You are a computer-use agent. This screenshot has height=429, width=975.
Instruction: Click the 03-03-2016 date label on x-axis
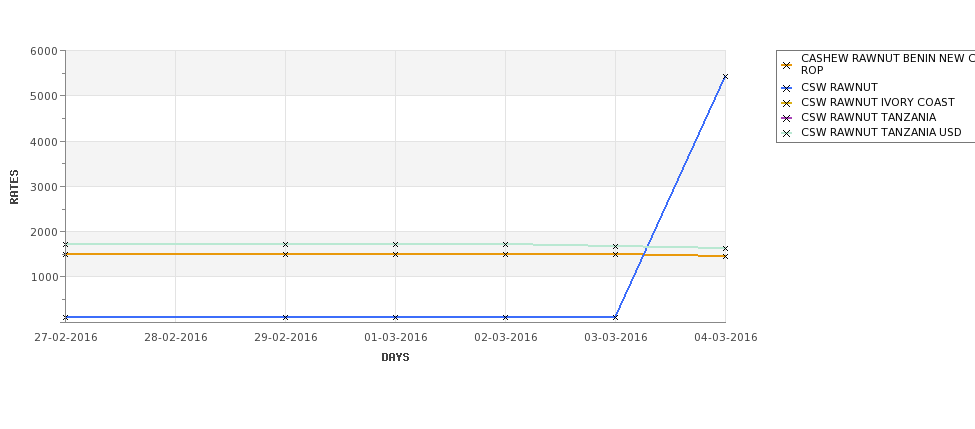click(616, 338)
